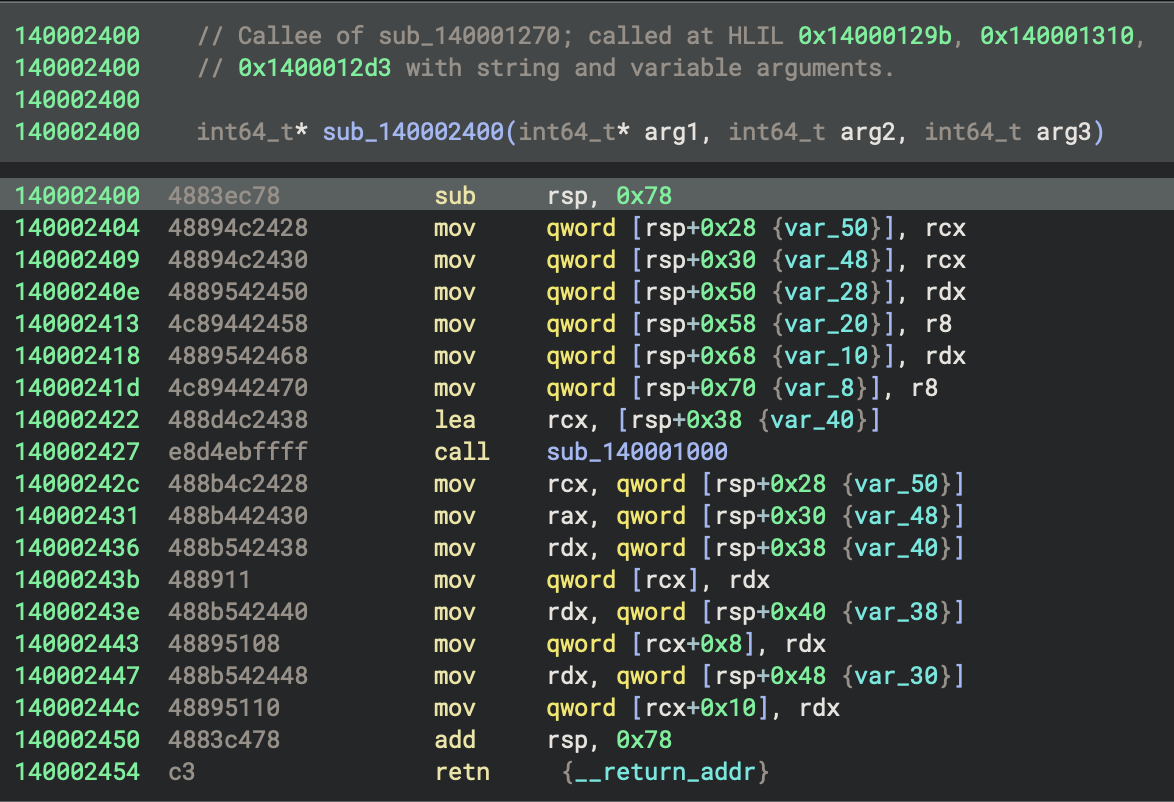The width and height of the screenshot is (1174, 802).
Task: Select the var_20 stack variable
Action: click(827, 324)
